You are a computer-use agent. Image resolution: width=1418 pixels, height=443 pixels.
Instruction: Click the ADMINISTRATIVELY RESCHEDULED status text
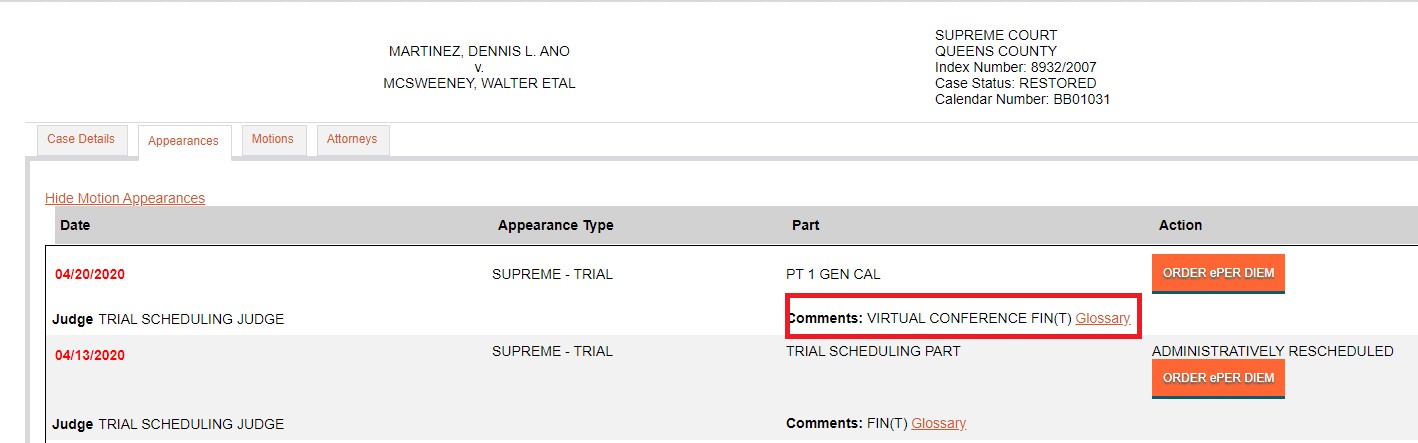[x=1272, y=351]
